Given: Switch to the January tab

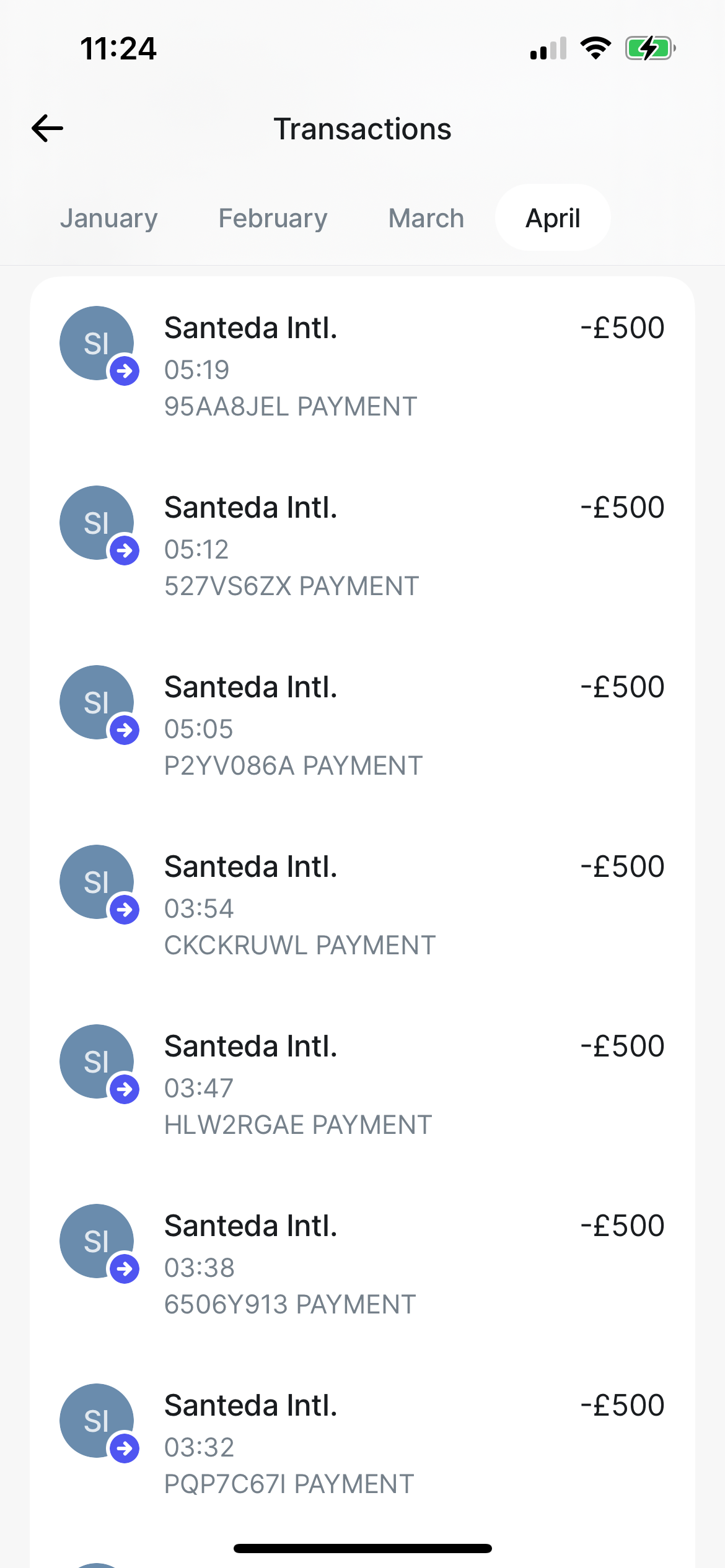Looking at the screenshot, I should (109, 218).
